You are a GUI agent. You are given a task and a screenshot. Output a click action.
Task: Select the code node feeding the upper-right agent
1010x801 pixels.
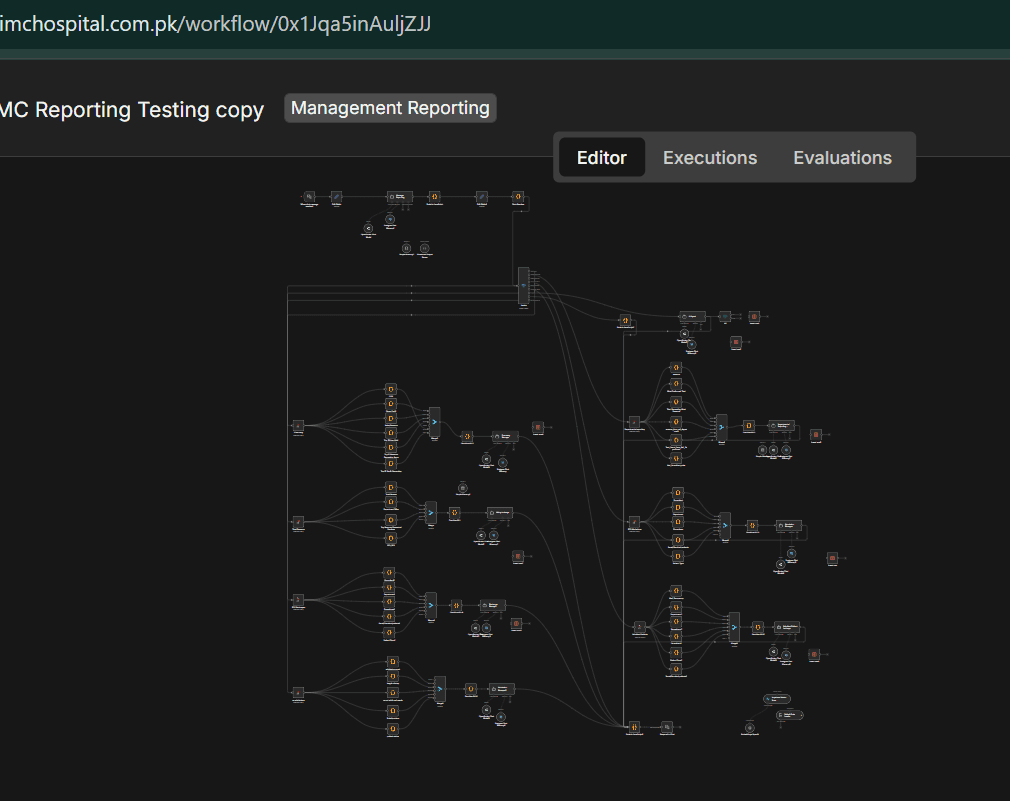click(625, 320)
